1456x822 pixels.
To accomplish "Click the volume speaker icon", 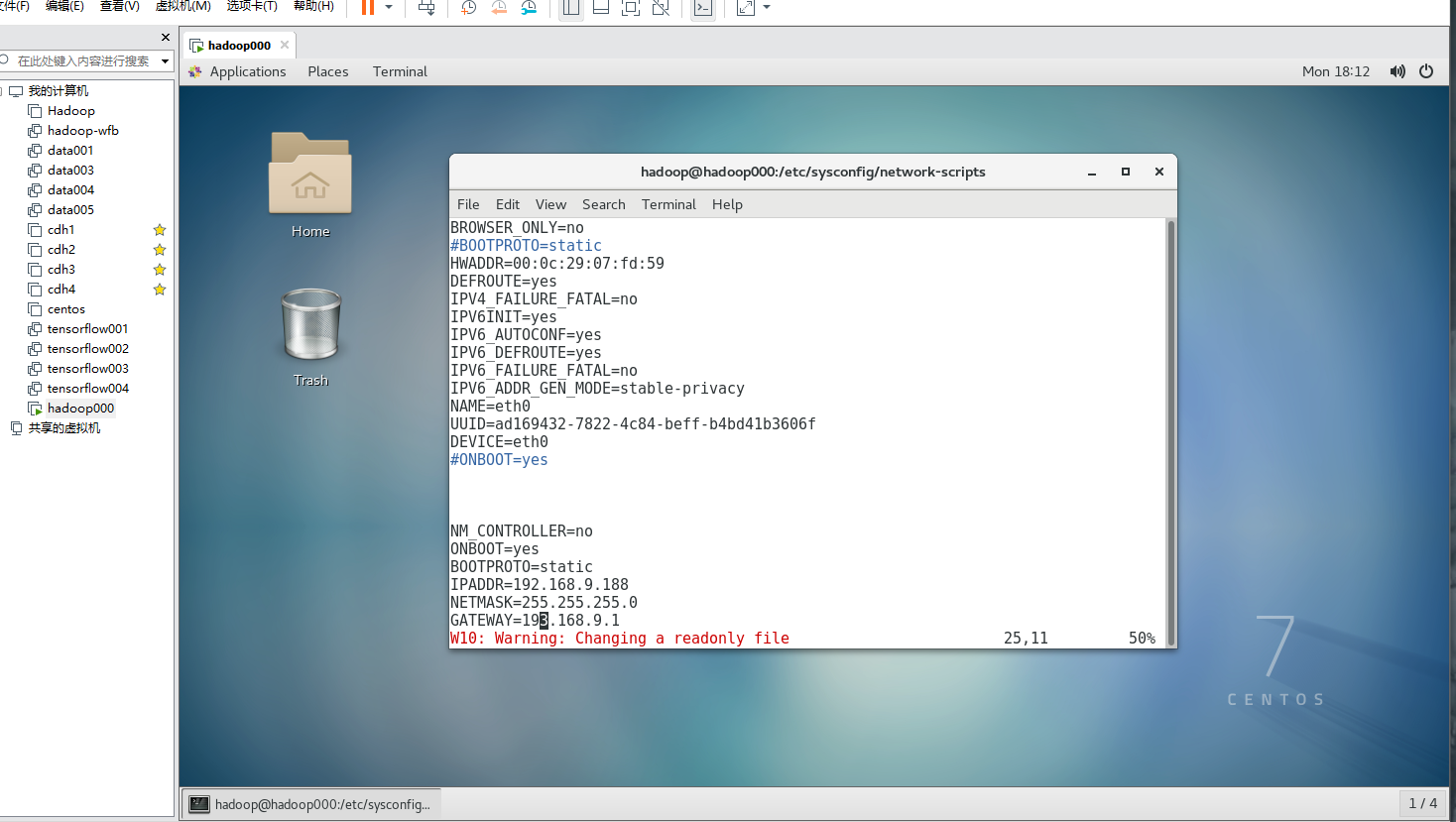I will point(1397,71).
